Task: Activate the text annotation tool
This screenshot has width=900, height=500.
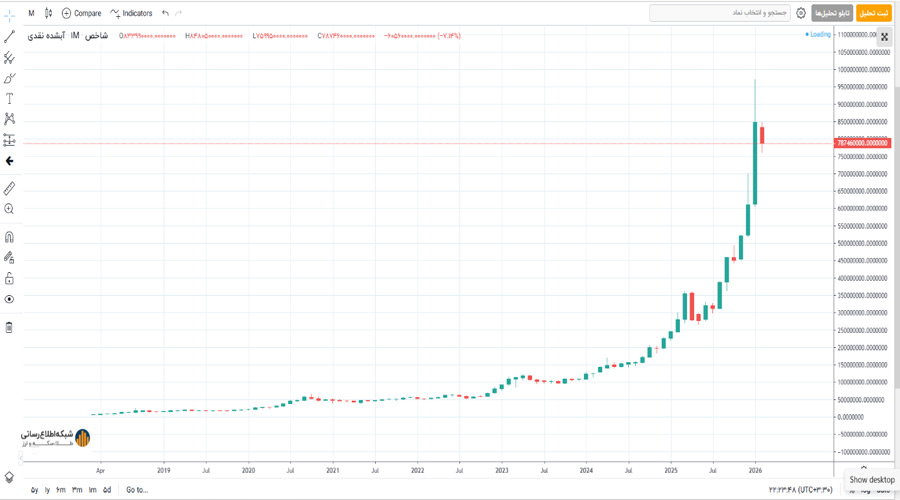Action: pos(9,99)
